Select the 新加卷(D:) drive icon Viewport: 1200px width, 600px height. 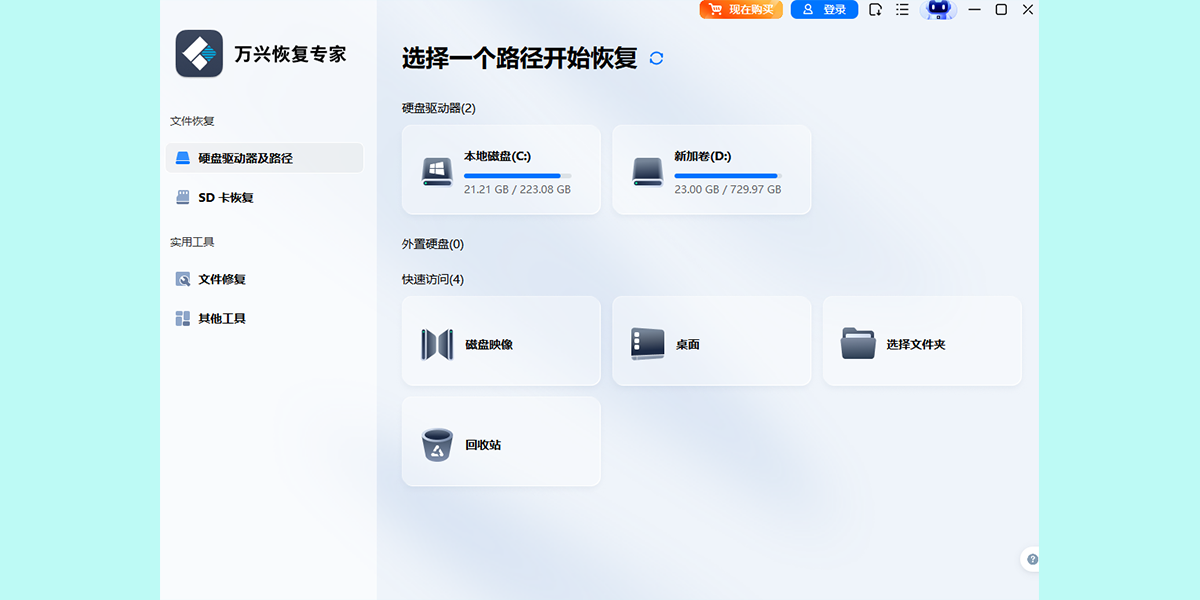pyautogui.click(x=647, y=171)
